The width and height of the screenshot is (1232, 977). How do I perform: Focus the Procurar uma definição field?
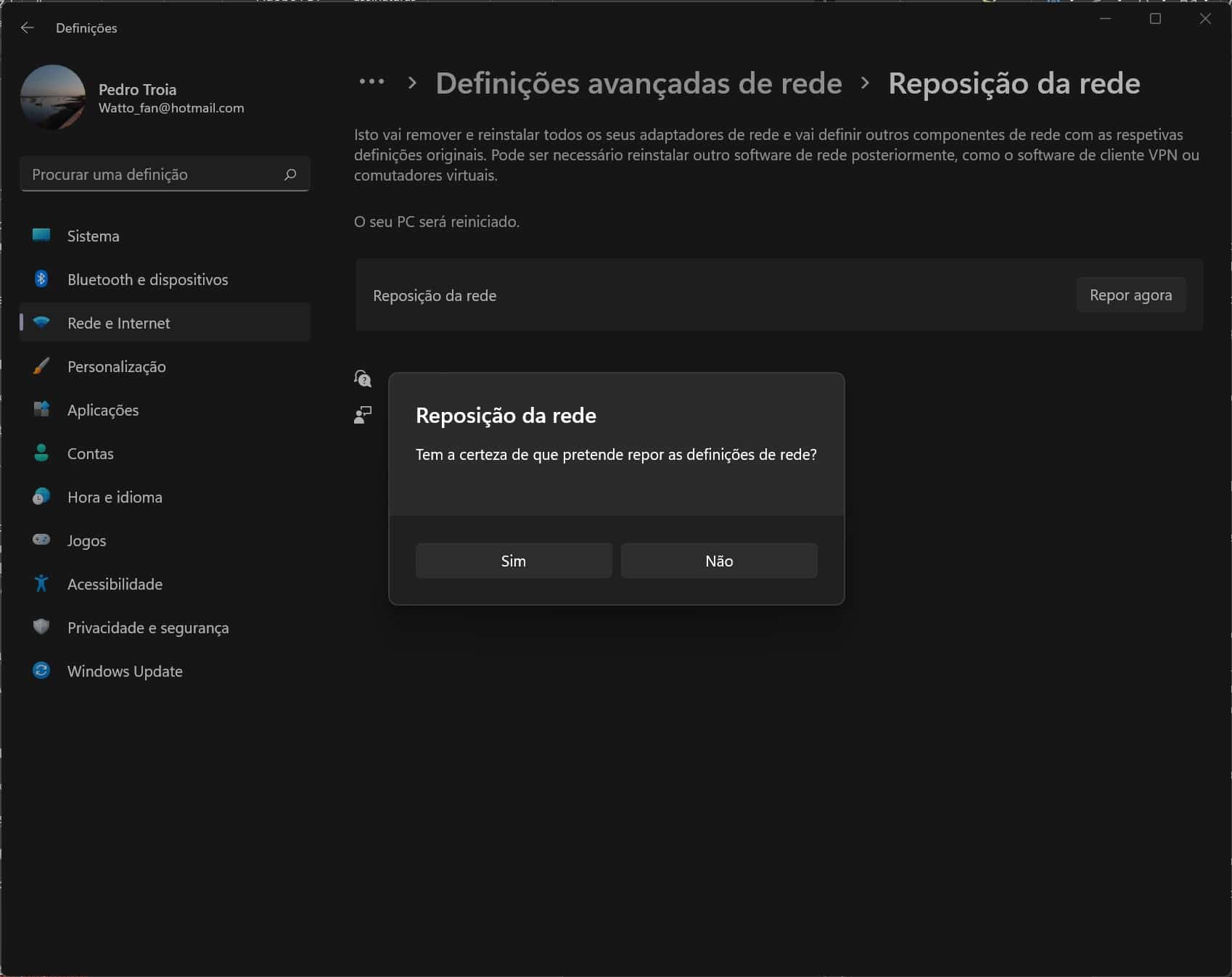(x=152, y=174)
